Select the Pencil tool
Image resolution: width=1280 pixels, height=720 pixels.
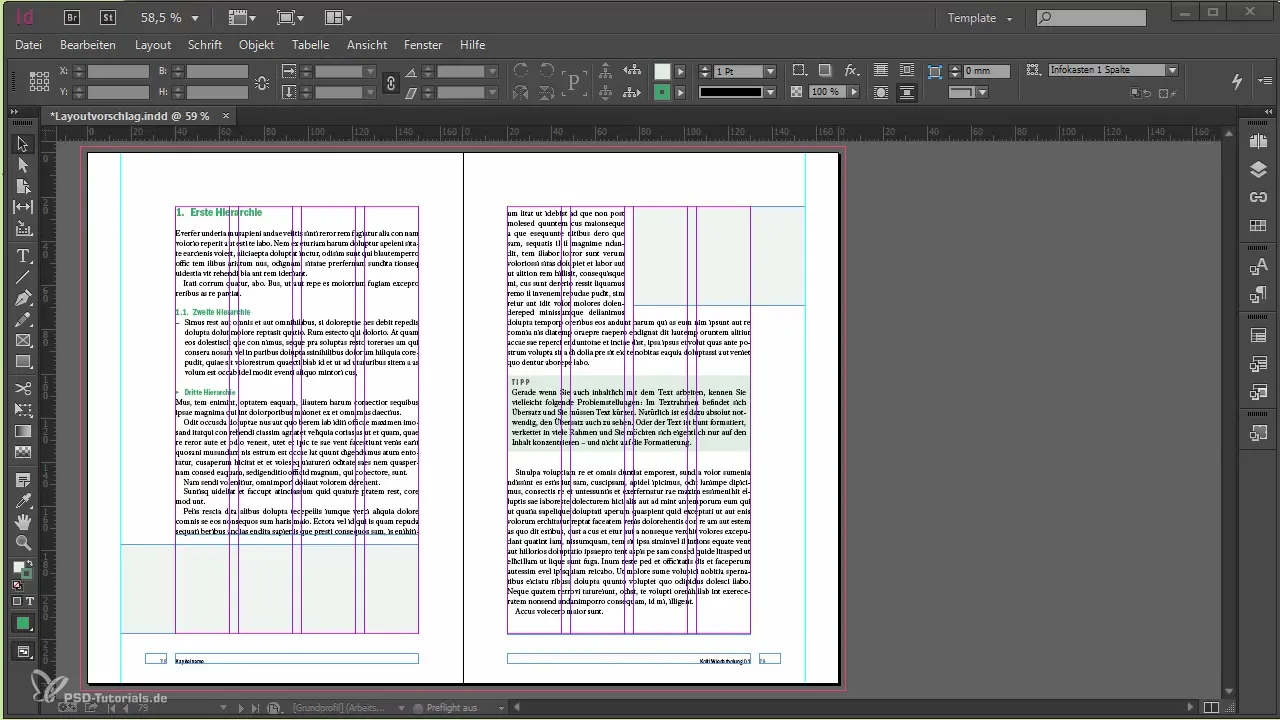[23, 319]
